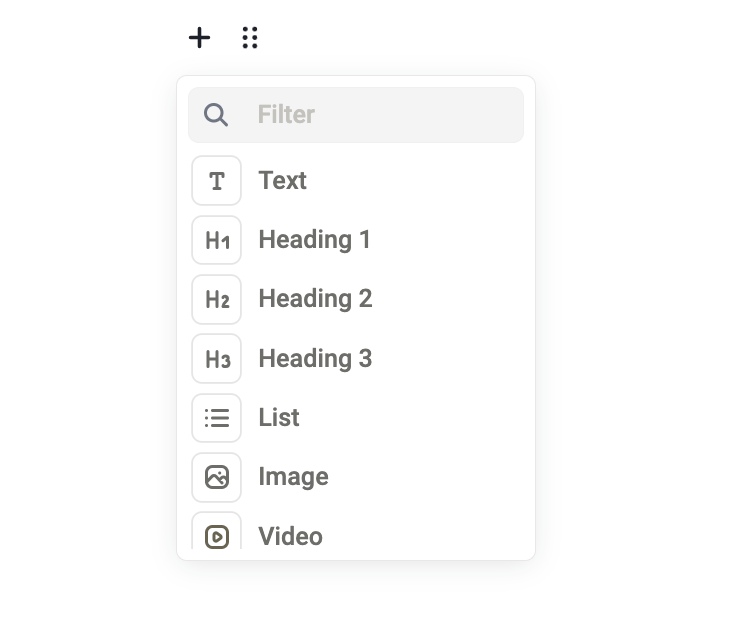750x634 pixels.
Task: Click the bulleted list icon
Action: (217, 418)
